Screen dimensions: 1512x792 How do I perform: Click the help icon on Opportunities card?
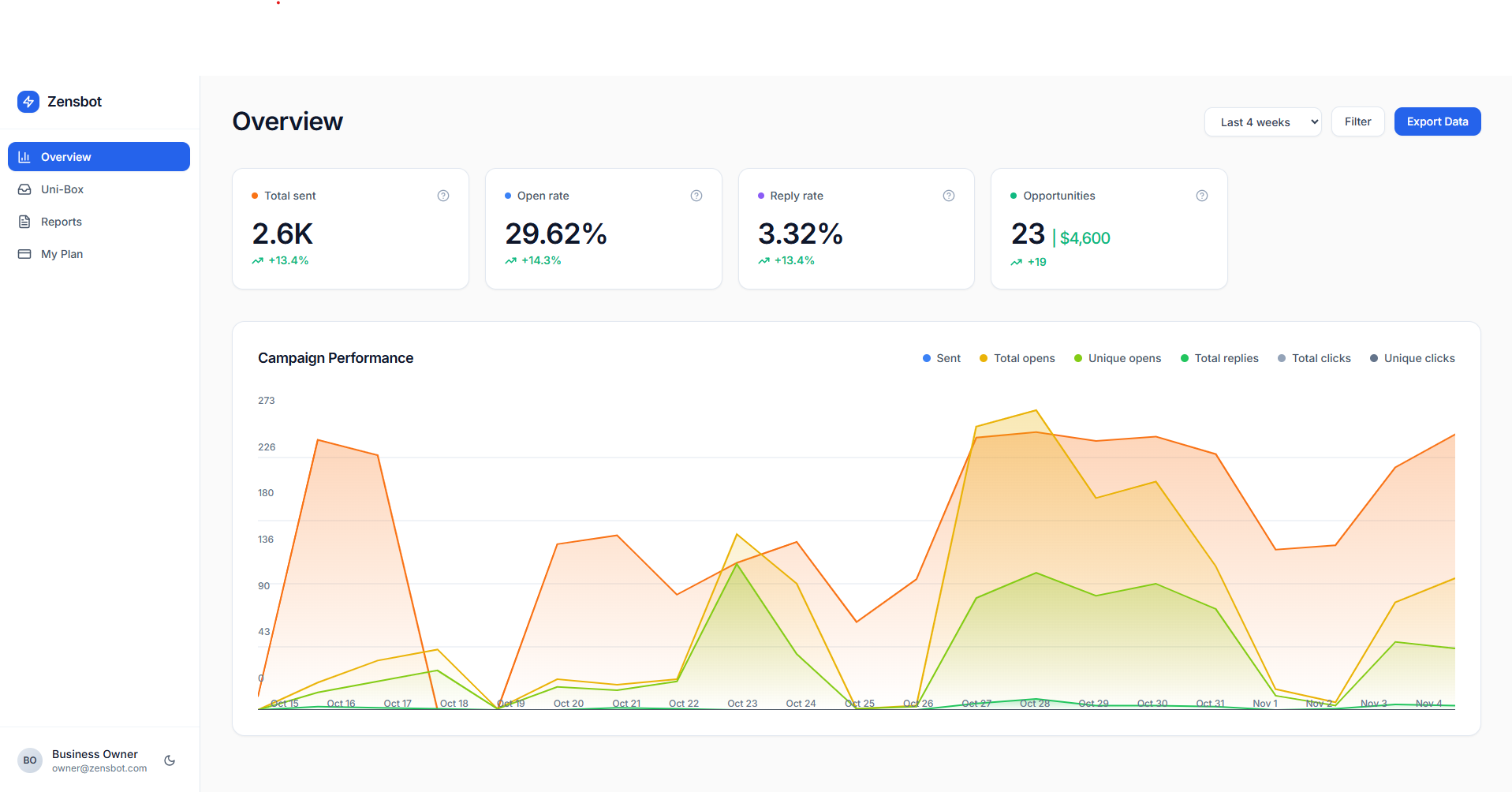[x=1202, y=195]
